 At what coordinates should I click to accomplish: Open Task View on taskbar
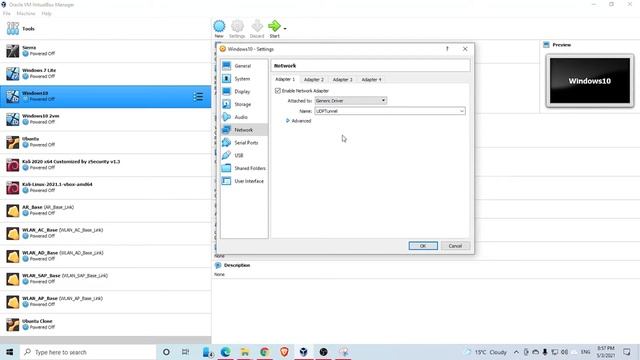pyautogui.click(x=185, y=352)
